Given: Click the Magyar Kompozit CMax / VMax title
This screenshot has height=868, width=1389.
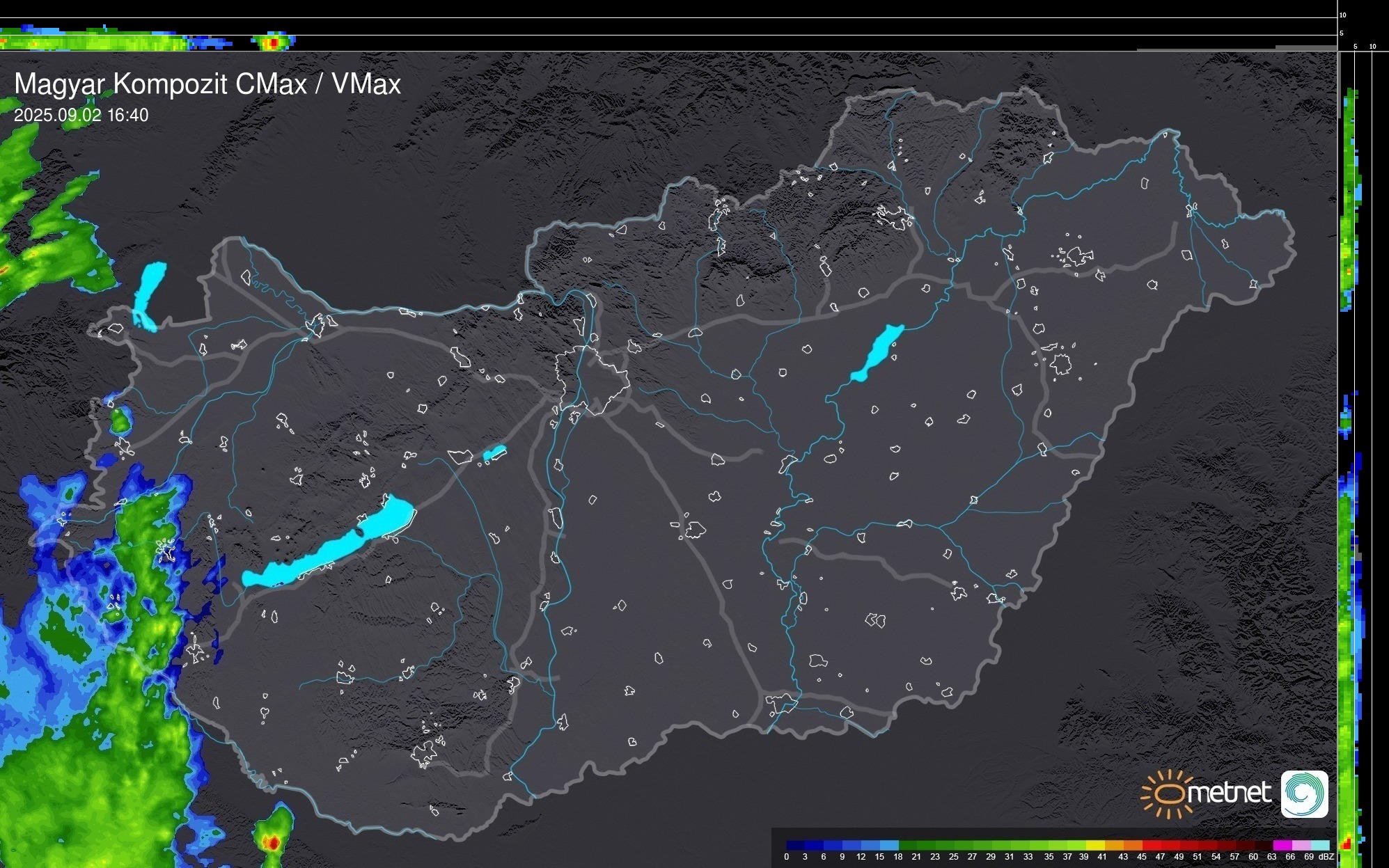Looking at the screenshot, I should point(207,84).
